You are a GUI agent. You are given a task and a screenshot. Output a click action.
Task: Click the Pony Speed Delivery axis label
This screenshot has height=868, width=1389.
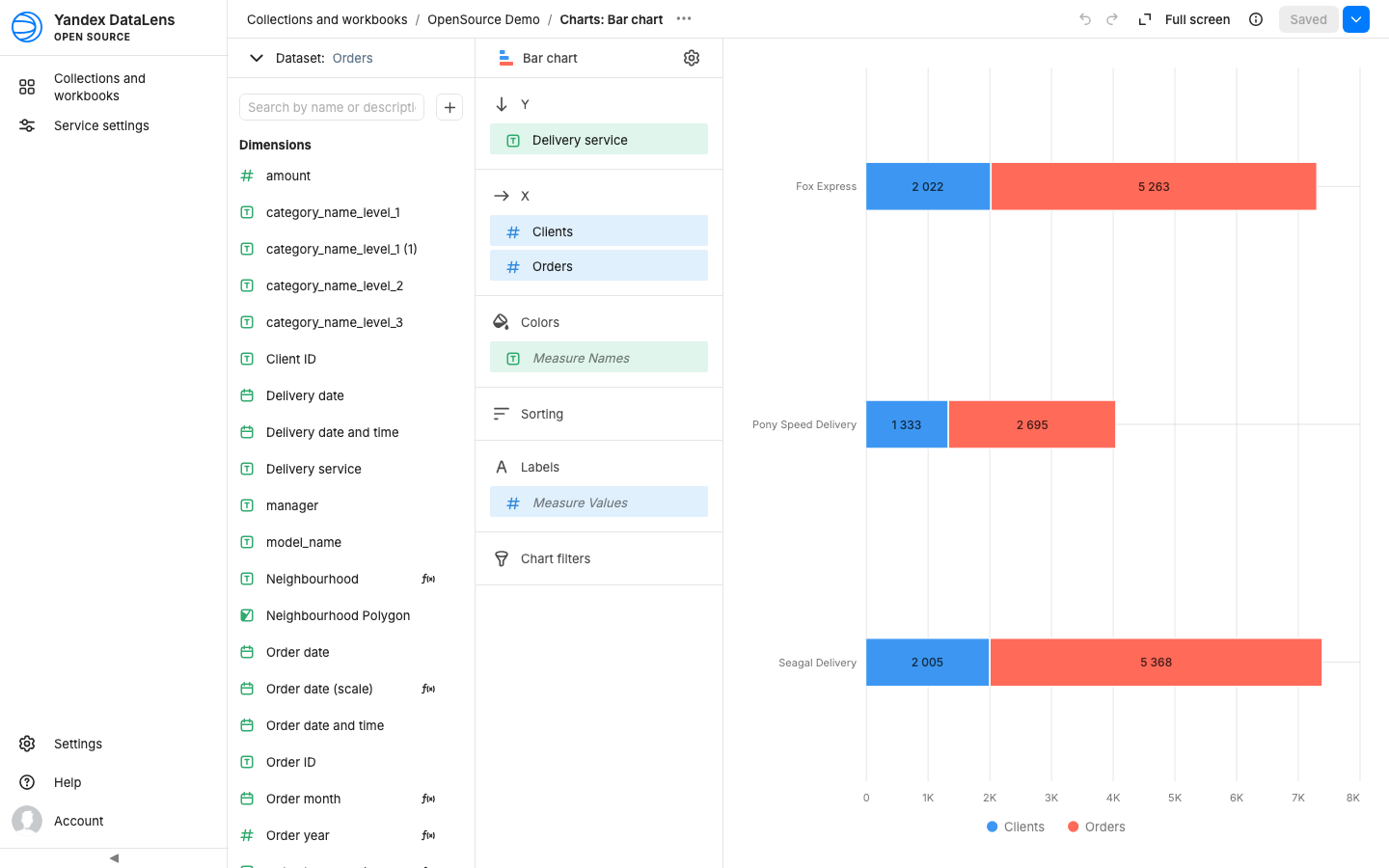pos(804,424)
